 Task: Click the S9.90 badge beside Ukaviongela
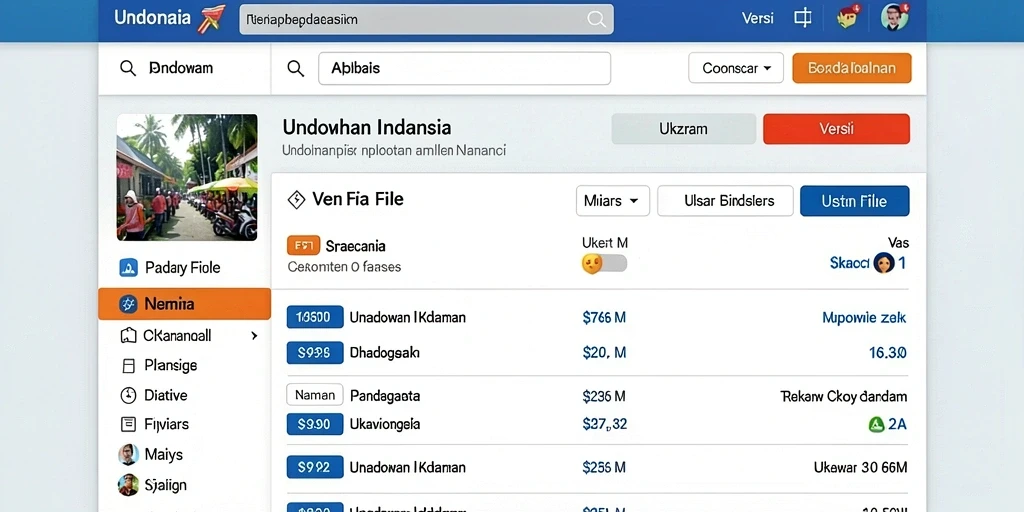315,424
